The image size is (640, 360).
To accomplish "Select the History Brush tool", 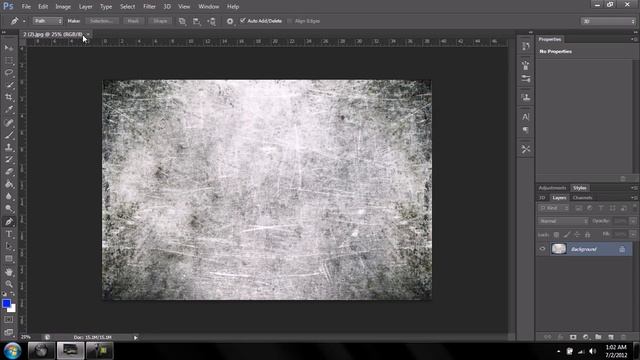I will point(9,159).
